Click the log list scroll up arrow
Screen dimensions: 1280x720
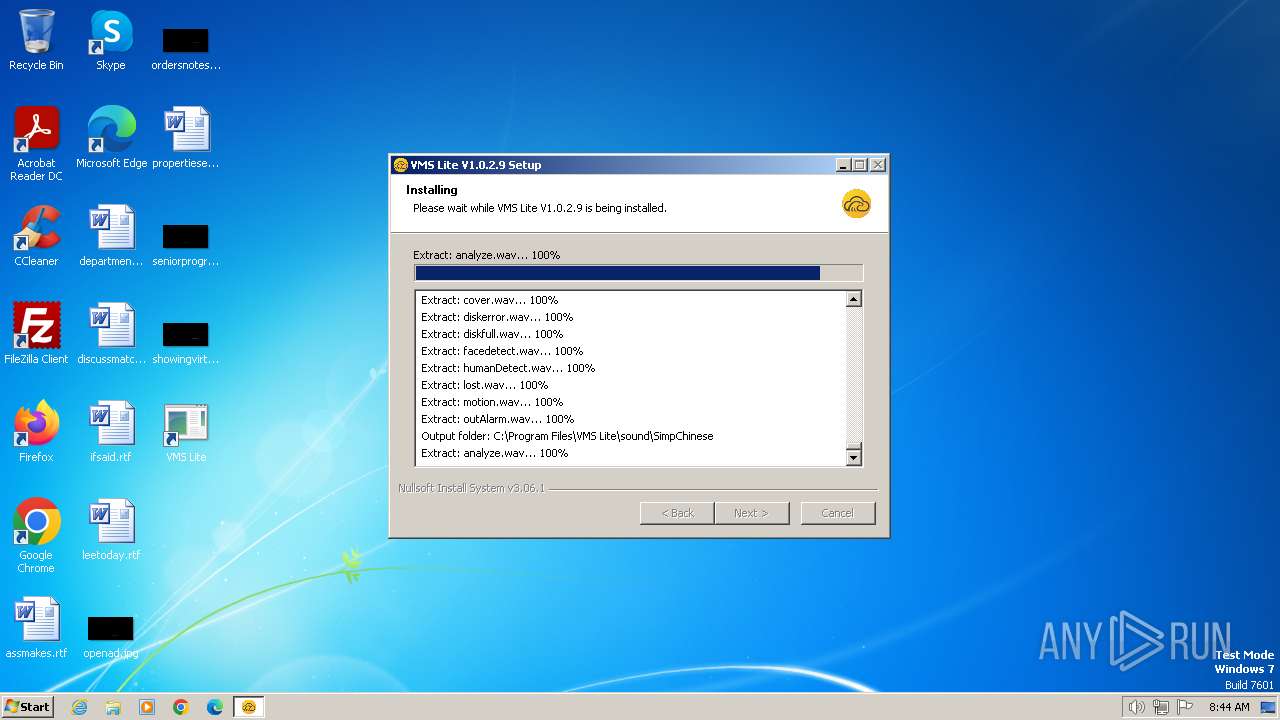(854, 299)
